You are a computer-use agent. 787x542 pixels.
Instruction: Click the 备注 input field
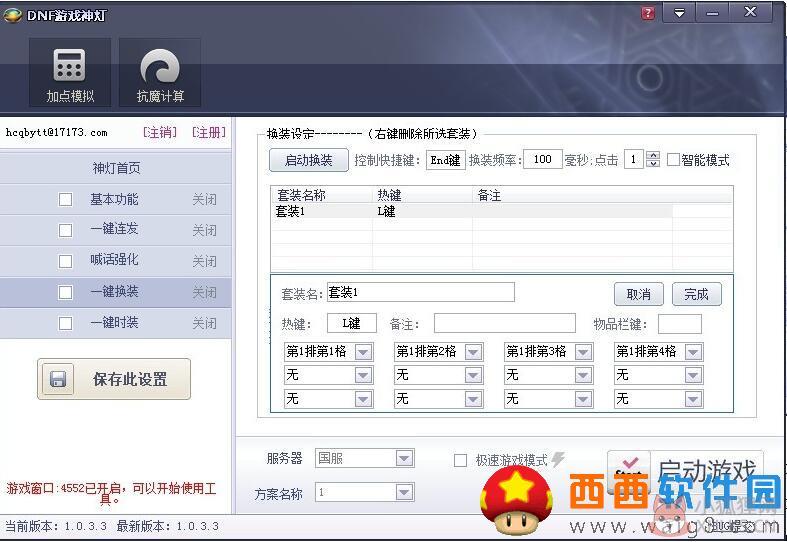coord(504,323)
